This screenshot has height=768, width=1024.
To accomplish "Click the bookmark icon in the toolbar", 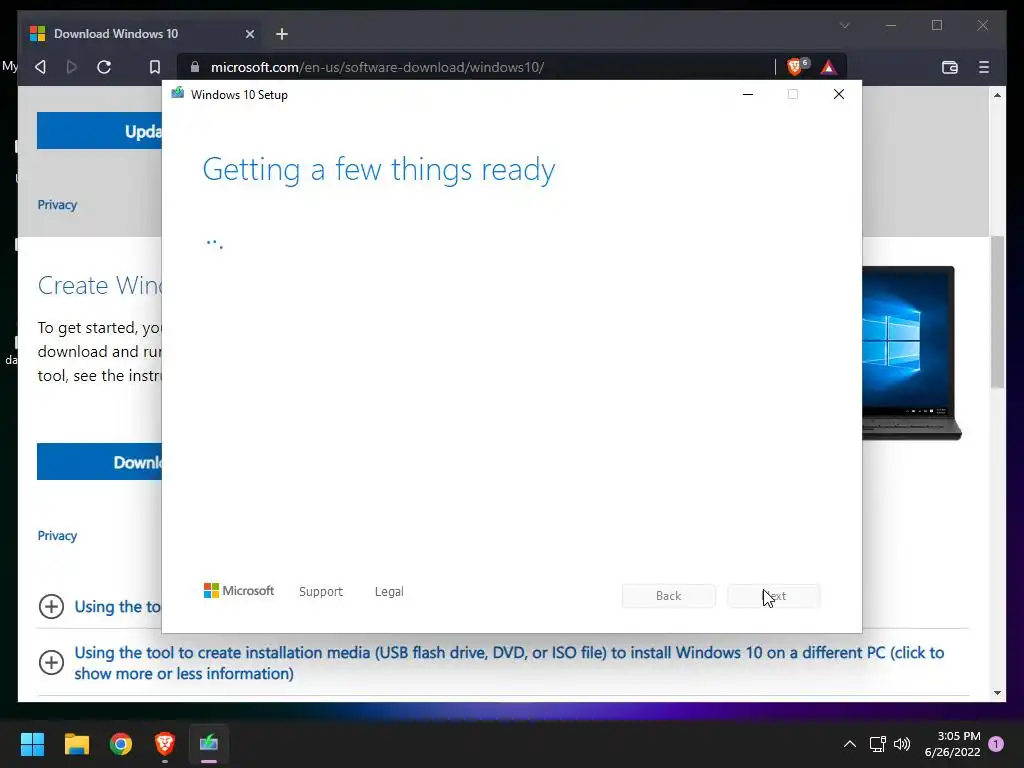I will 155,67.
